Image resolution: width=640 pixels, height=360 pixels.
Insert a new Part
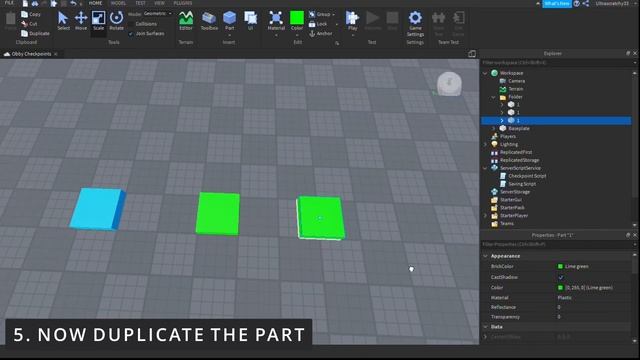[x=229, y=21]
